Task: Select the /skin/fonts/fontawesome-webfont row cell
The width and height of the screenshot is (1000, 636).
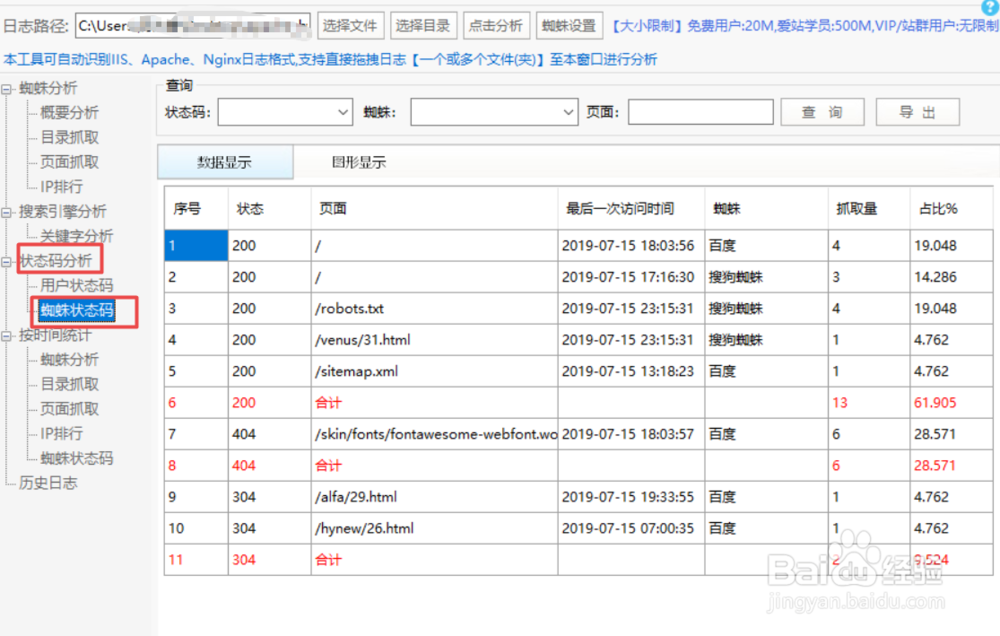Action: coord(434,434)
